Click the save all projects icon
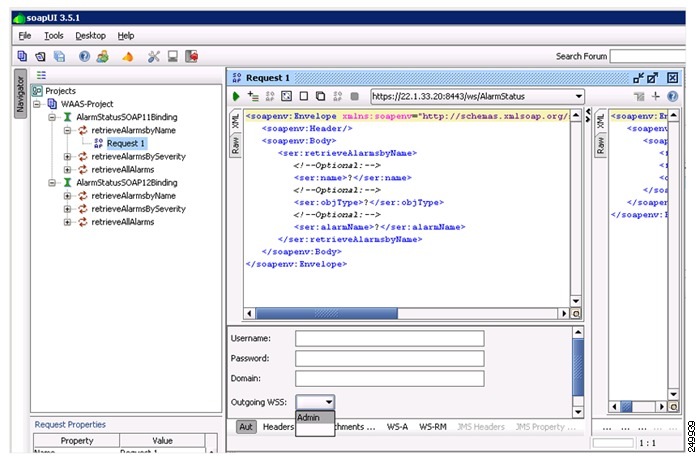Viewport: 700px width, 459px height. (59, 56)
